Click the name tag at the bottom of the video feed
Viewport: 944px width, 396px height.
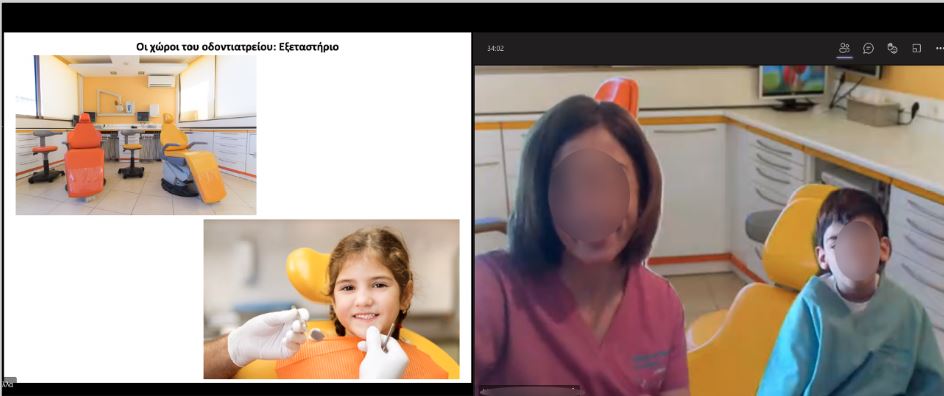531,391
